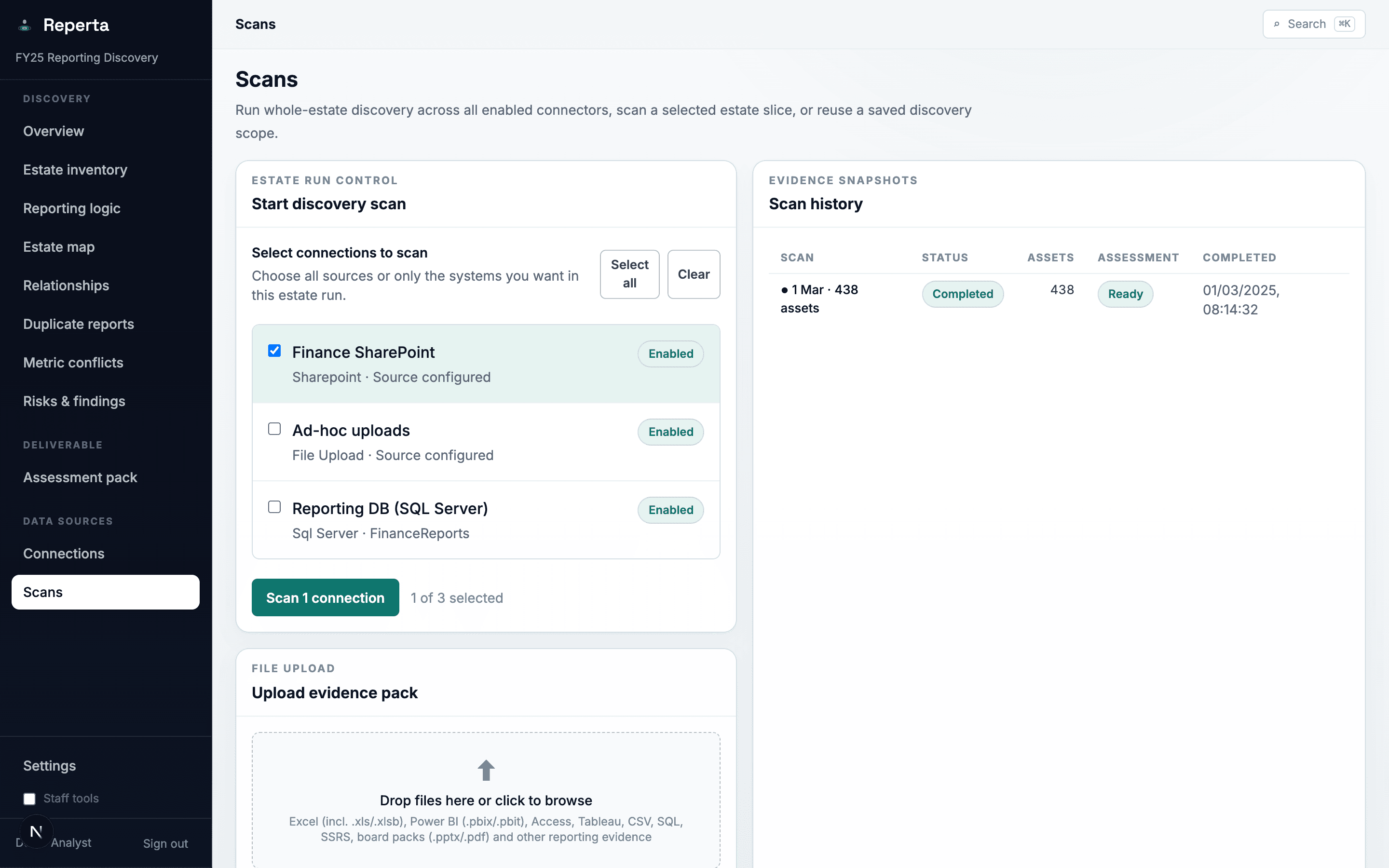This screenshot has width=1389, height=868.
Task: Open the Assessment pack deliverable
Action: (x=106, y=477)
